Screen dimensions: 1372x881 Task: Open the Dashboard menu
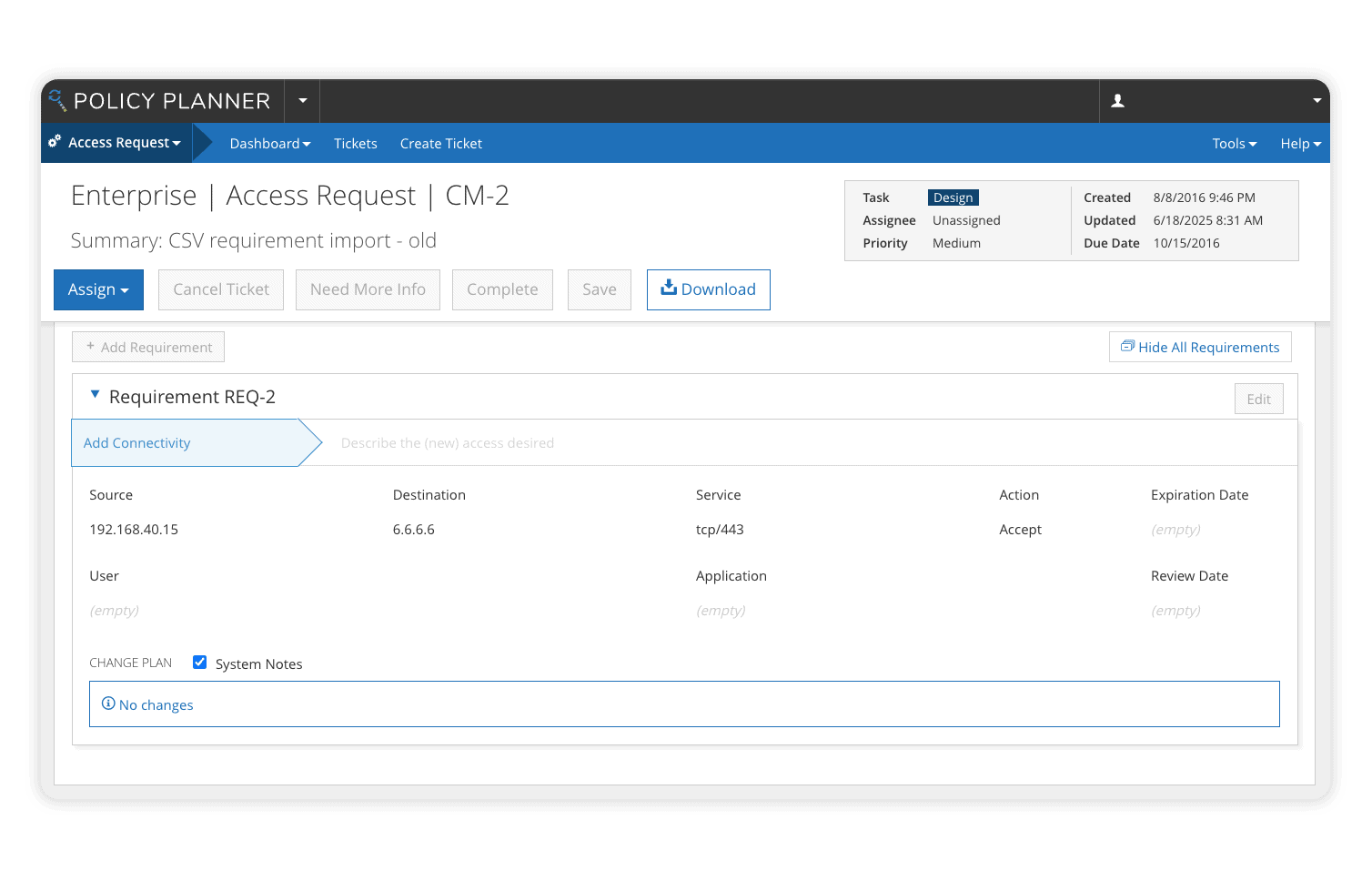(x=270, y=144)
